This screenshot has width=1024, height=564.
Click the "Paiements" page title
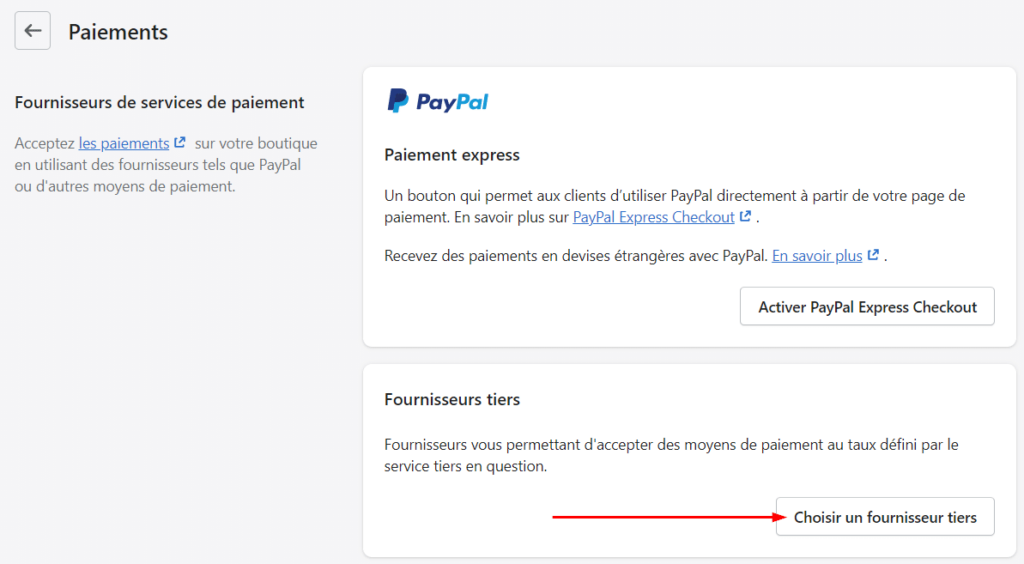pos(118,32)
